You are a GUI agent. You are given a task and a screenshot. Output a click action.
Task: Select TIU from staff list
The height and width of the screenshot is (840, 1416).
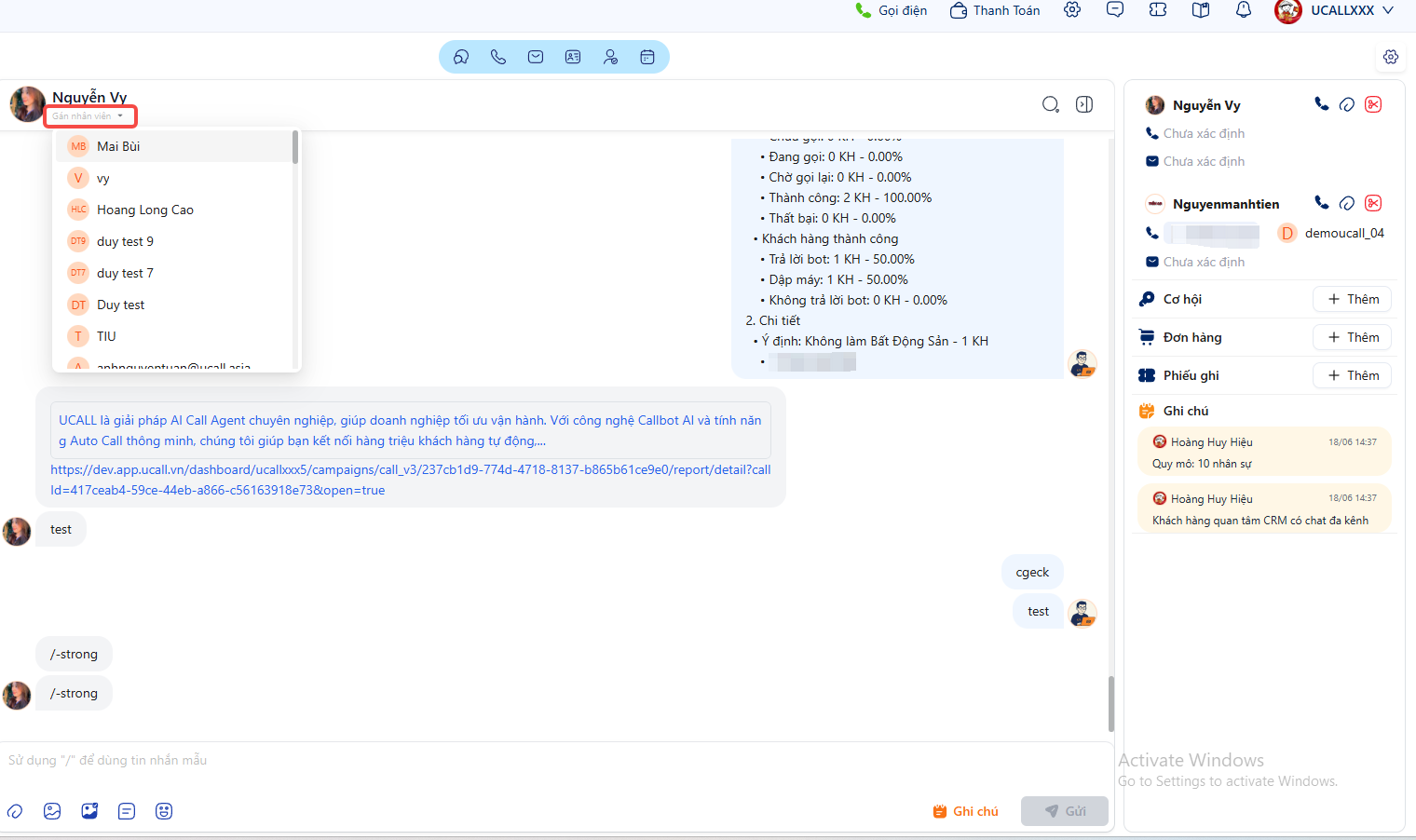[173, 336]
